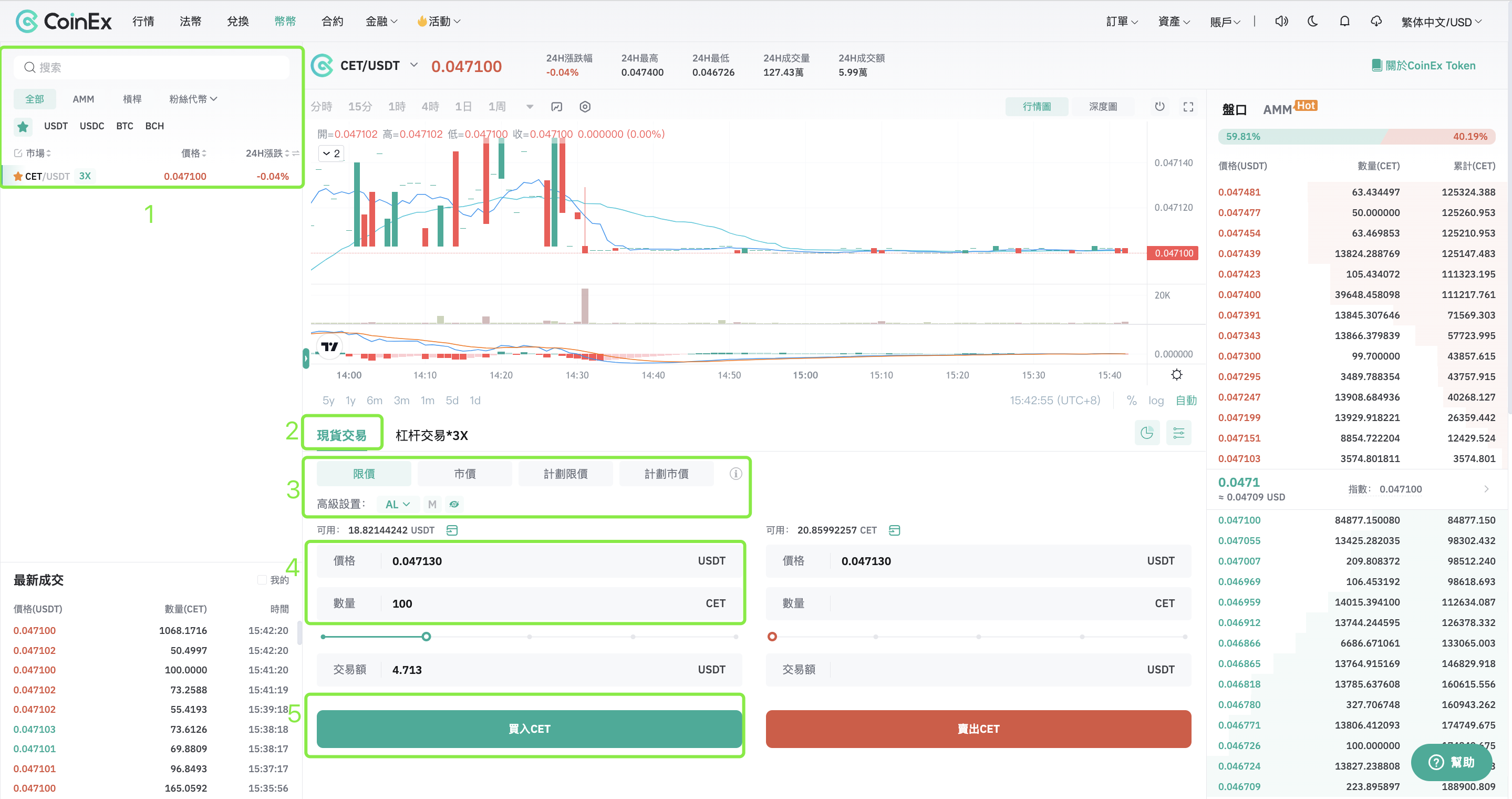Click the chart axis gear icon

(1176, 375)
